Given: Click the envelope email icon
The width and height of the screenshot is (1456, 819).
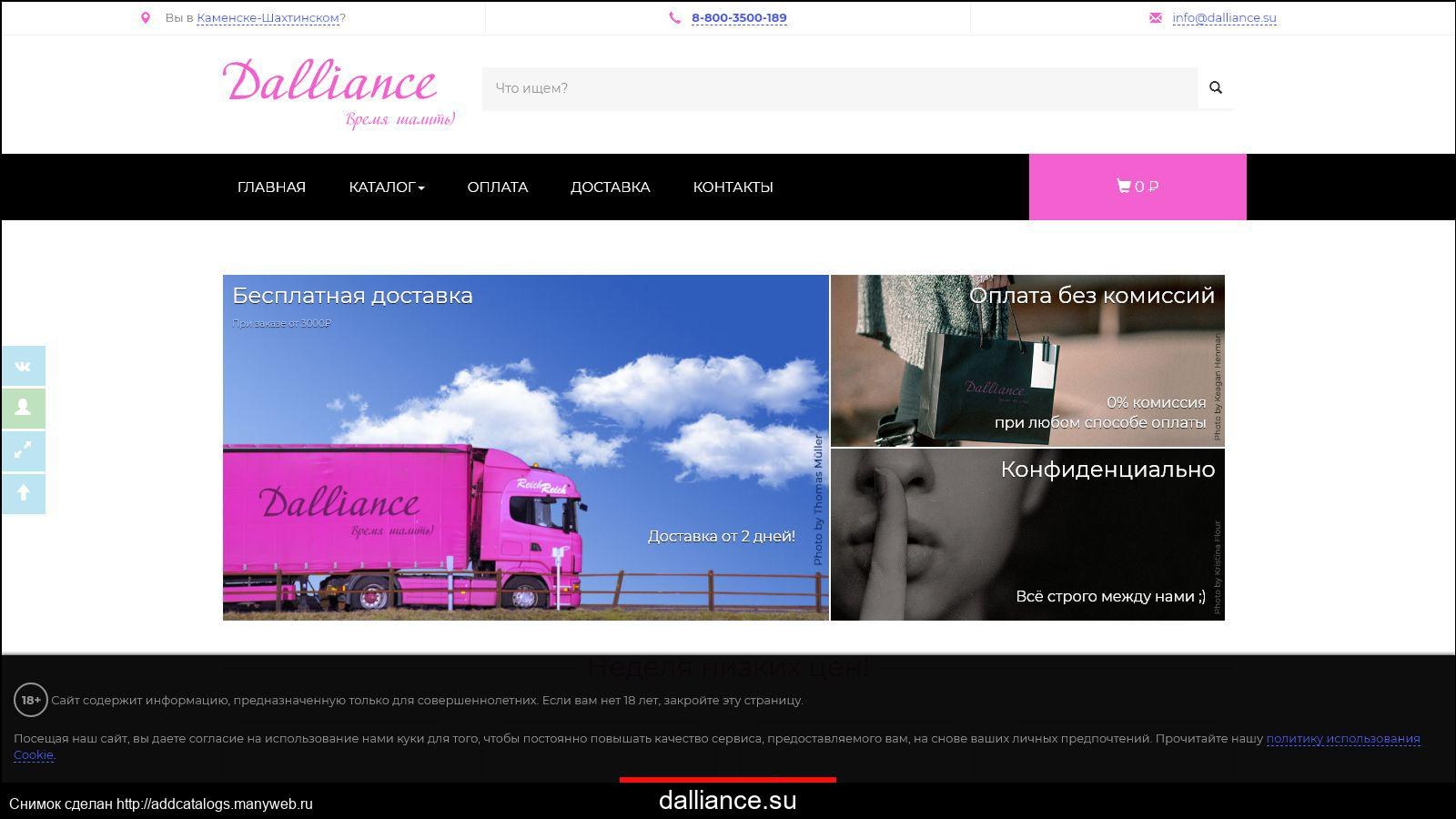Looking at the screenshot, I should (x=1156, y=18).
